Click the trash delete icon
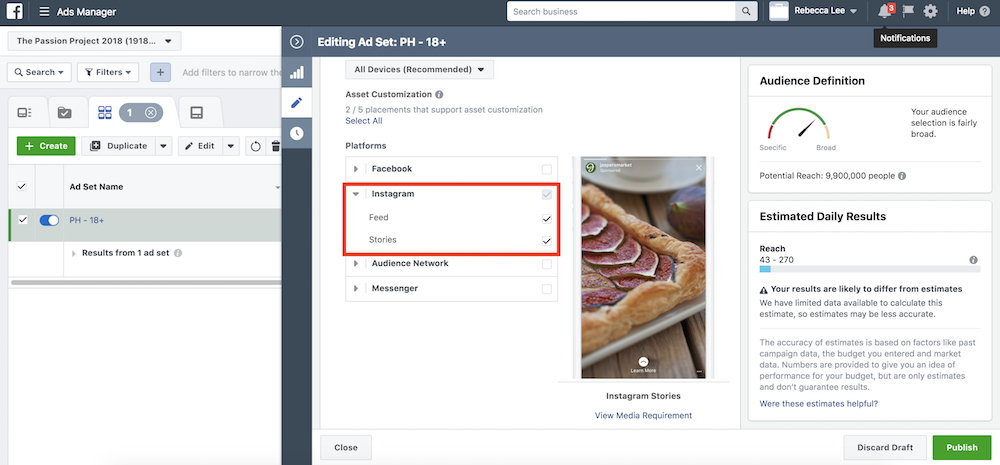The image size is (1000, 465). click(x=275, y=146)
